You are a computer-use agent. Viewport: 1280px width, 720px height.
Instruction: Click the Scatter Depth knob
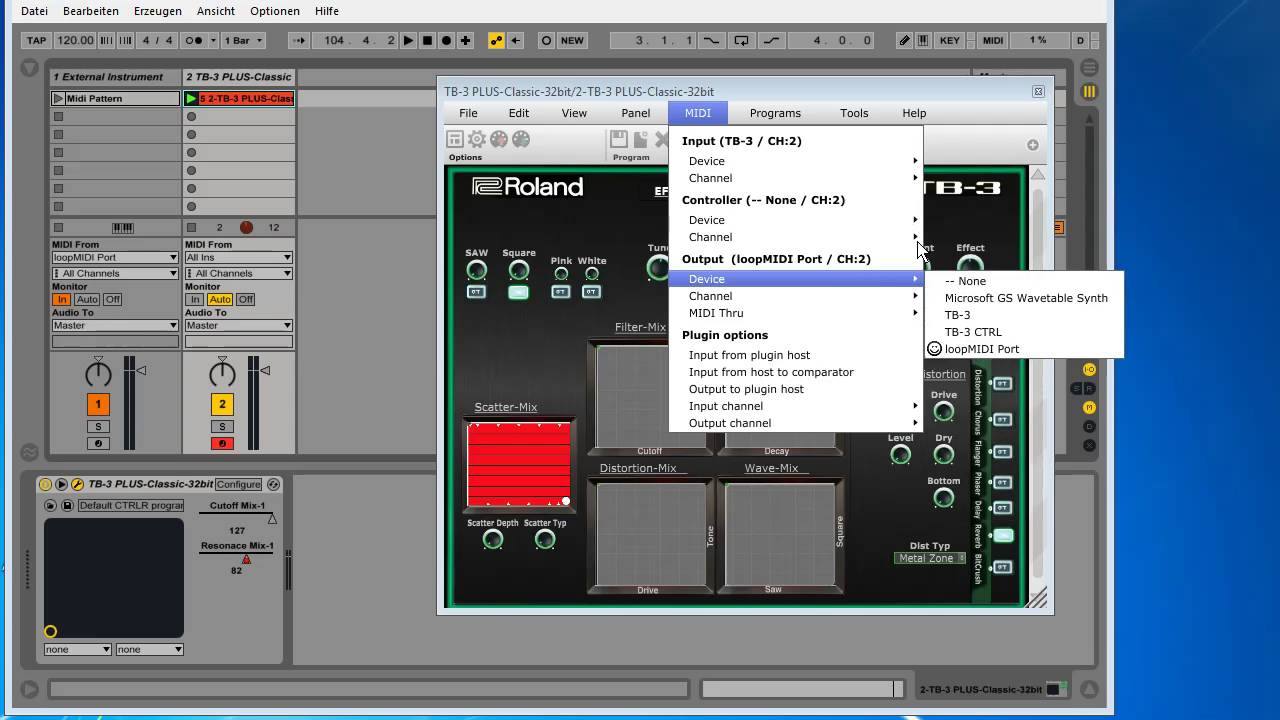click(x=492, y=540)
